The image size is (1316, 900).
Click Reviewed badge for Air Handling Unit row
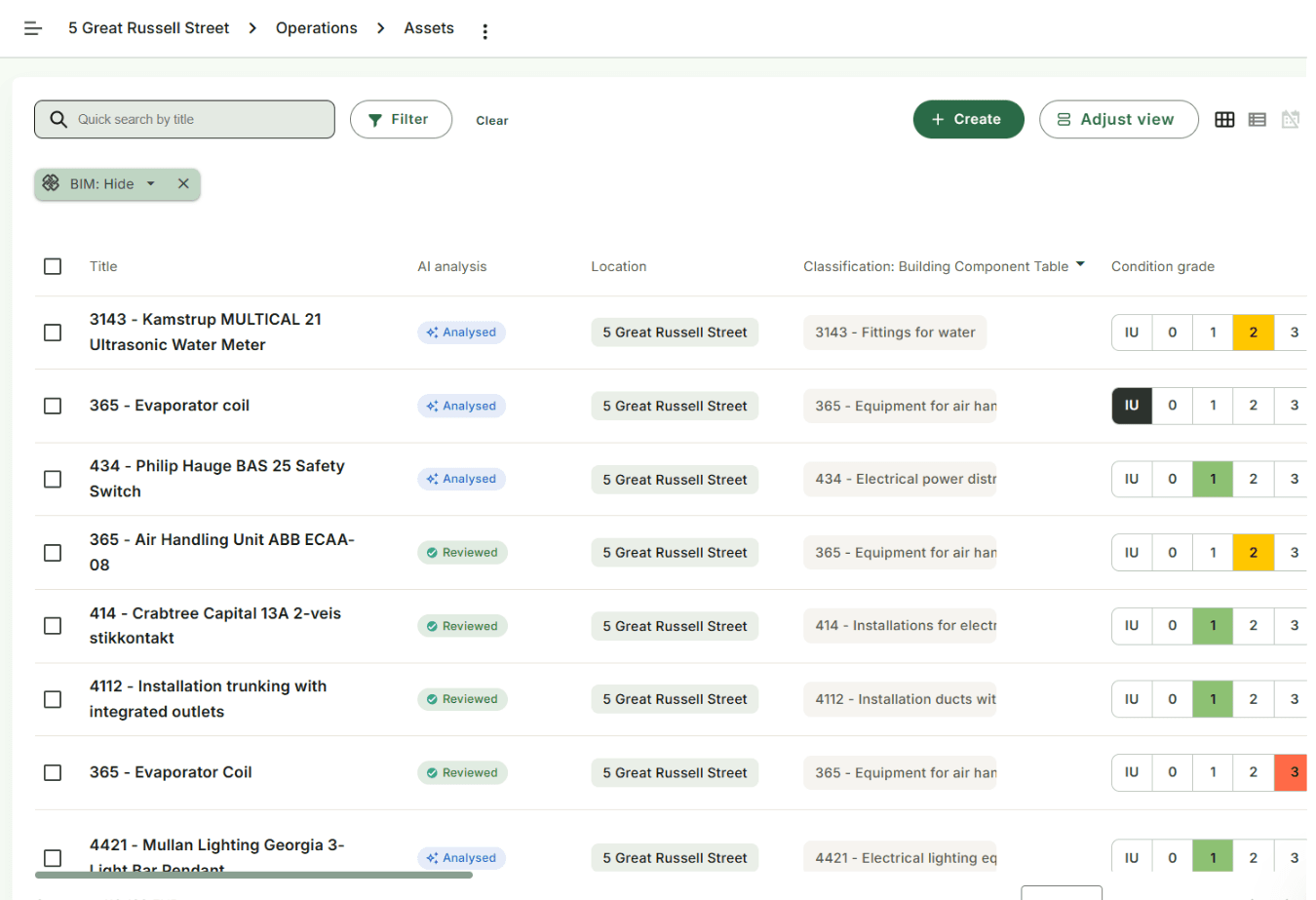[x=462, y=553]
